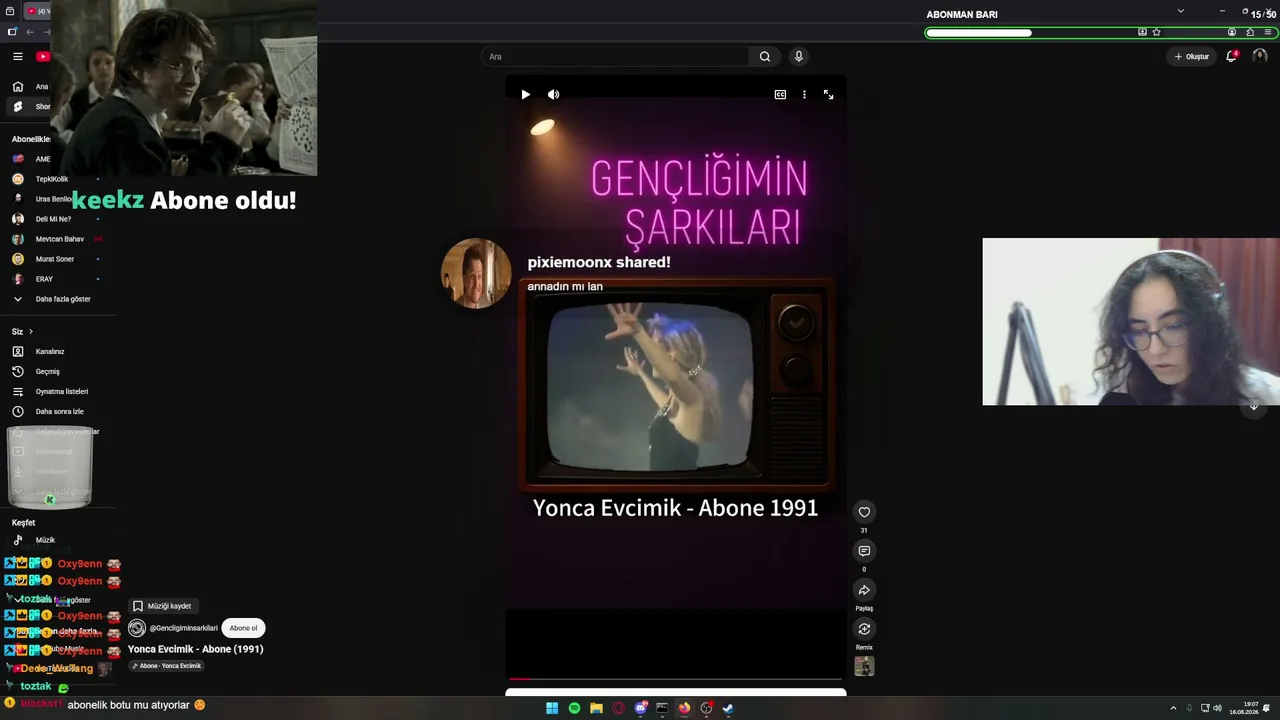Screen dimensions: 1280x720
Task: Subscribe with the Abone ol button
Action: point(243,628)
